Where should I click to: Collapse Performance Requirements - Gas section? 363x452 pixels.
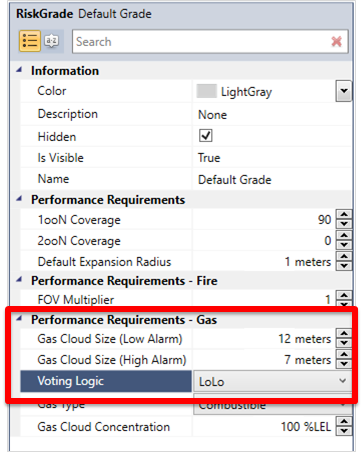coord(19,319)
